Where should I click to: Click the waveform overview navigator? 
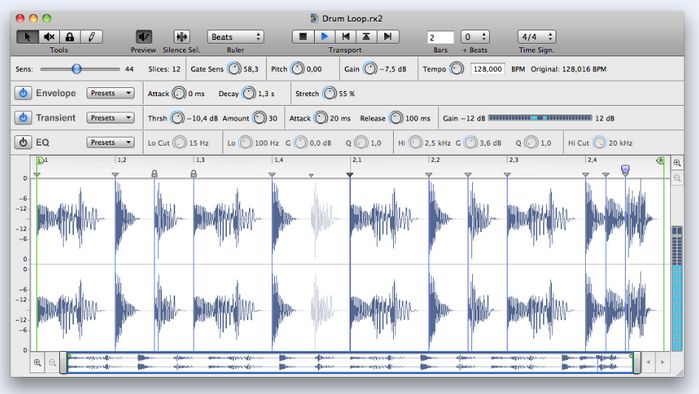point(350,363)
